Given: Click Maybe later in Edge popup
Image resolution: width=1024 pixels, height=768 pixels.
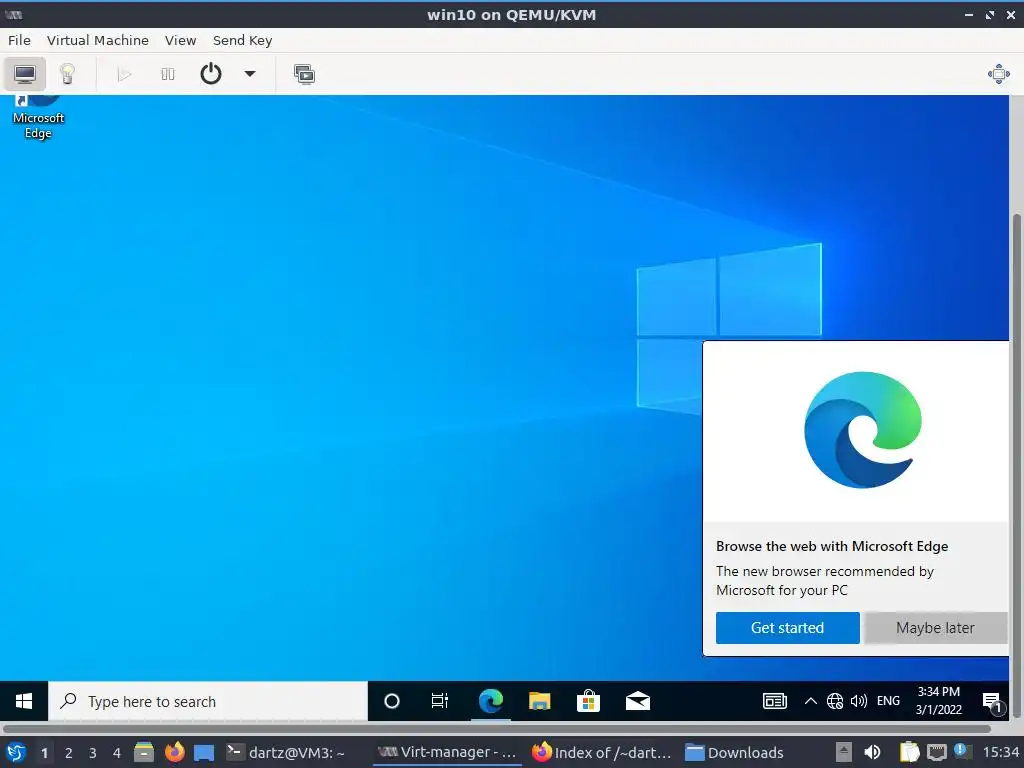Looking at the screenshot, I should point(935,628).
